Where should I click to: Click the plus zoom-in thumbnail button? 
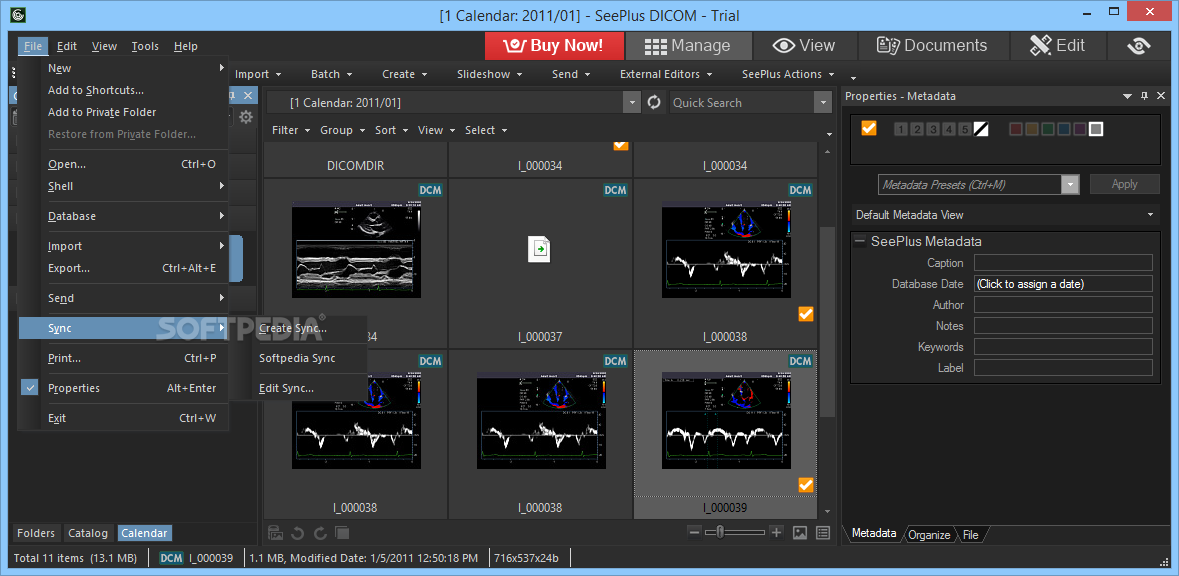tap(777, 532)
